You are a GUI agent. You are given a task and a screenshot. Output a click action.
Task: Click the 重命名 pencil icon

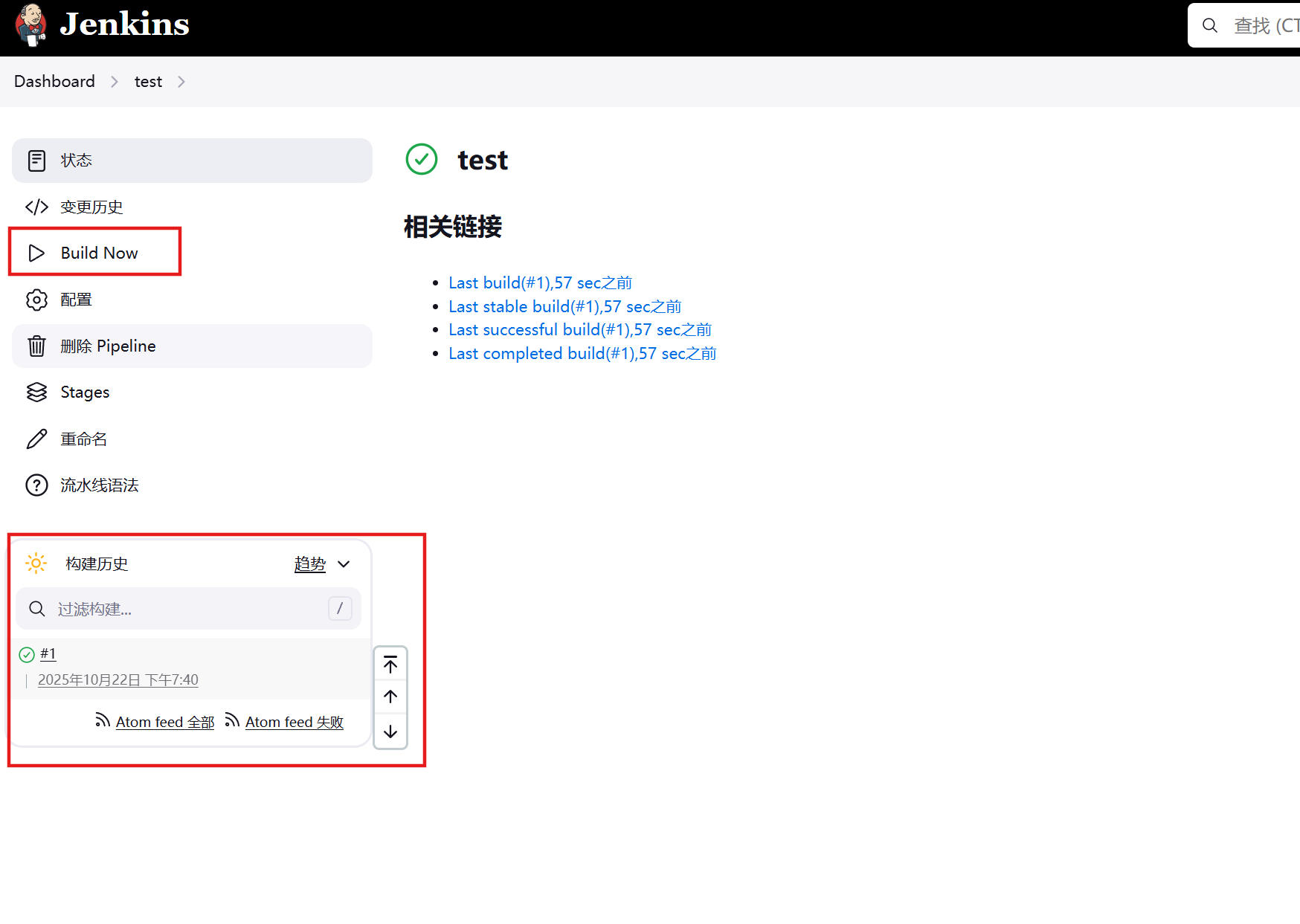tap(36, 439)
